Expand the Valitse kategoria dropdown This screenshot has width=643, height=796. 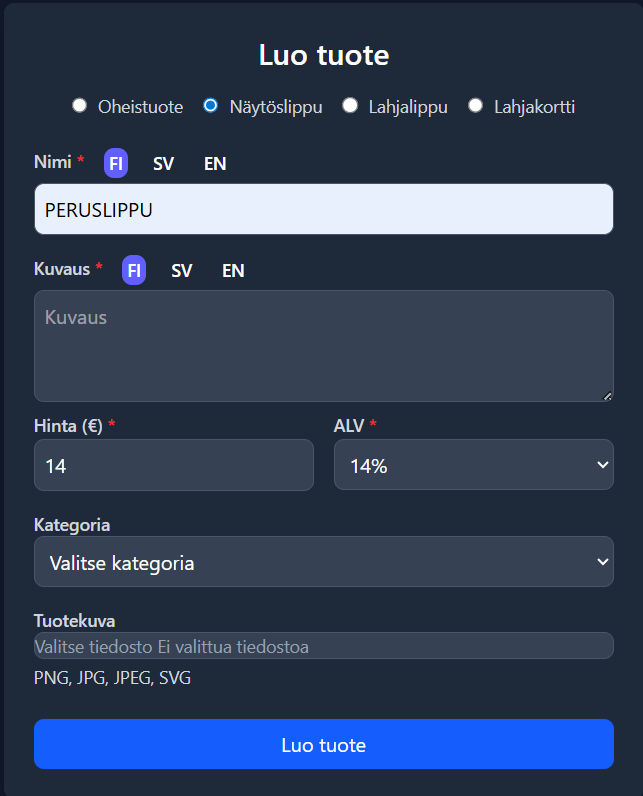pyautogui.click(x=323, y=562)
